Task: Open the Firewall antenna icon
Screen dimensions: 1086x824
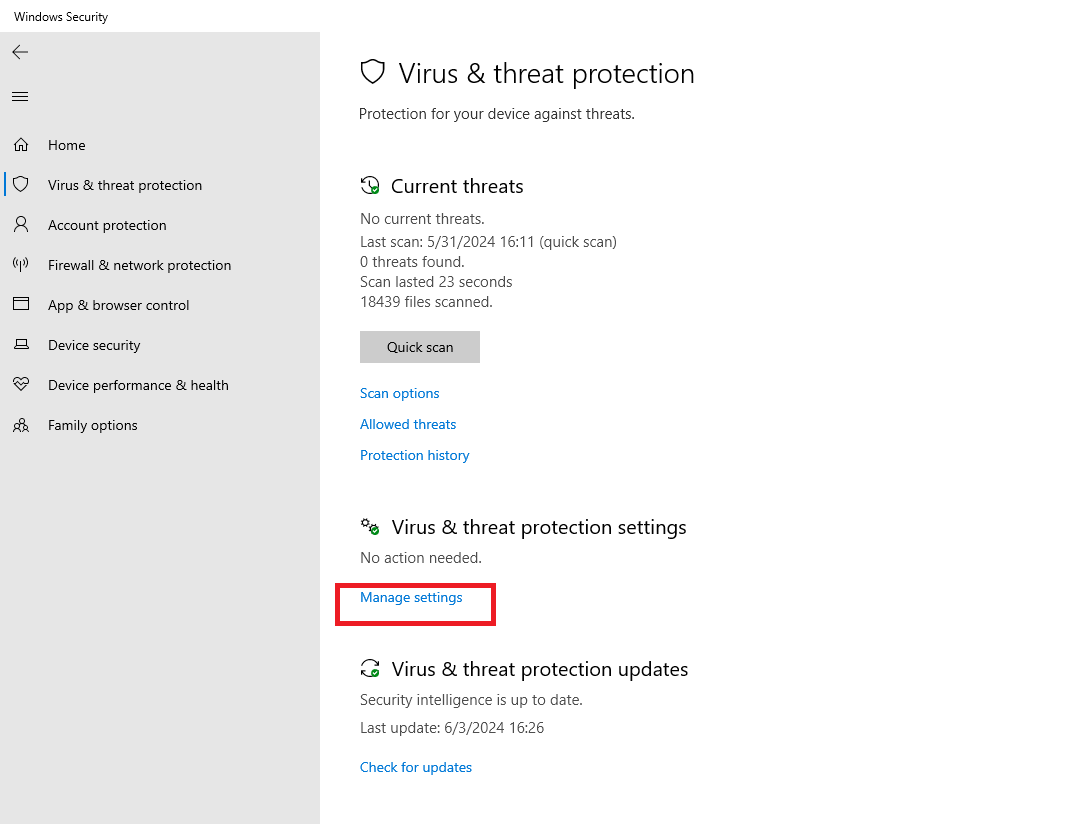Action: click(x=21, y=264)
